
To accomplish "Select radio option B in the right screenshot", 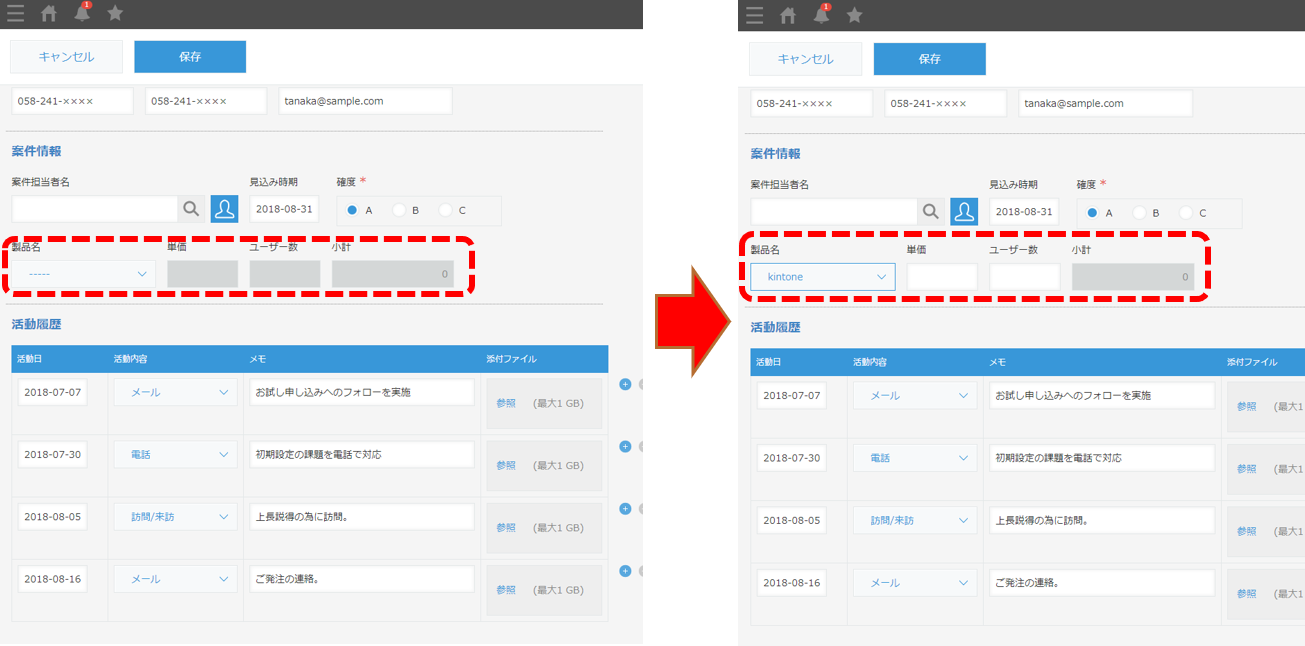I will [x=1139, y=213].
